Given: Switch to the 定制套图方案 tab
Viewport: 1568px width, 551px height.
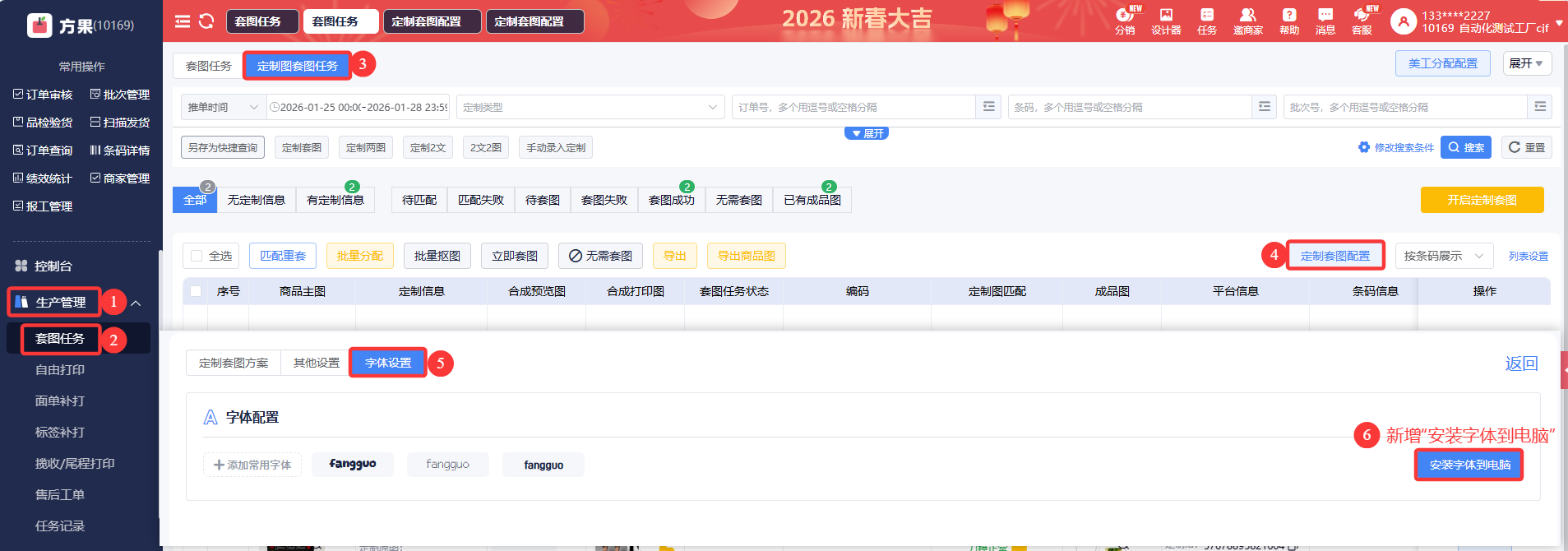Looking at the screenshot, I should (234, 363).
